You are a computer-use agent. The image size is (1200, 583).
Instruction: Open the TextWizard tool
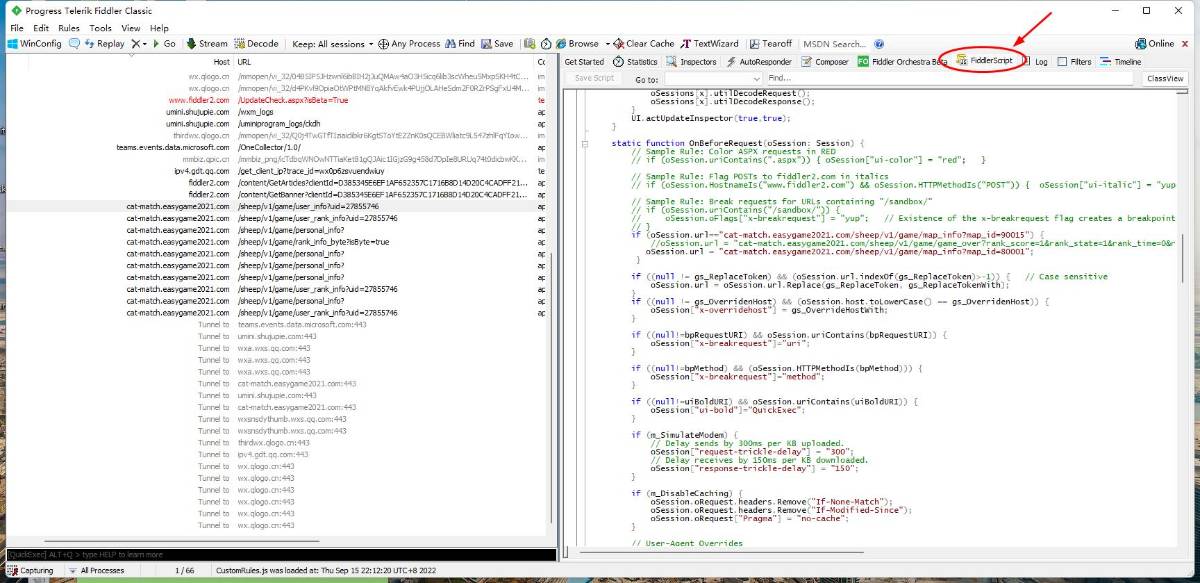pyautogui.click(x=710, y=44)
